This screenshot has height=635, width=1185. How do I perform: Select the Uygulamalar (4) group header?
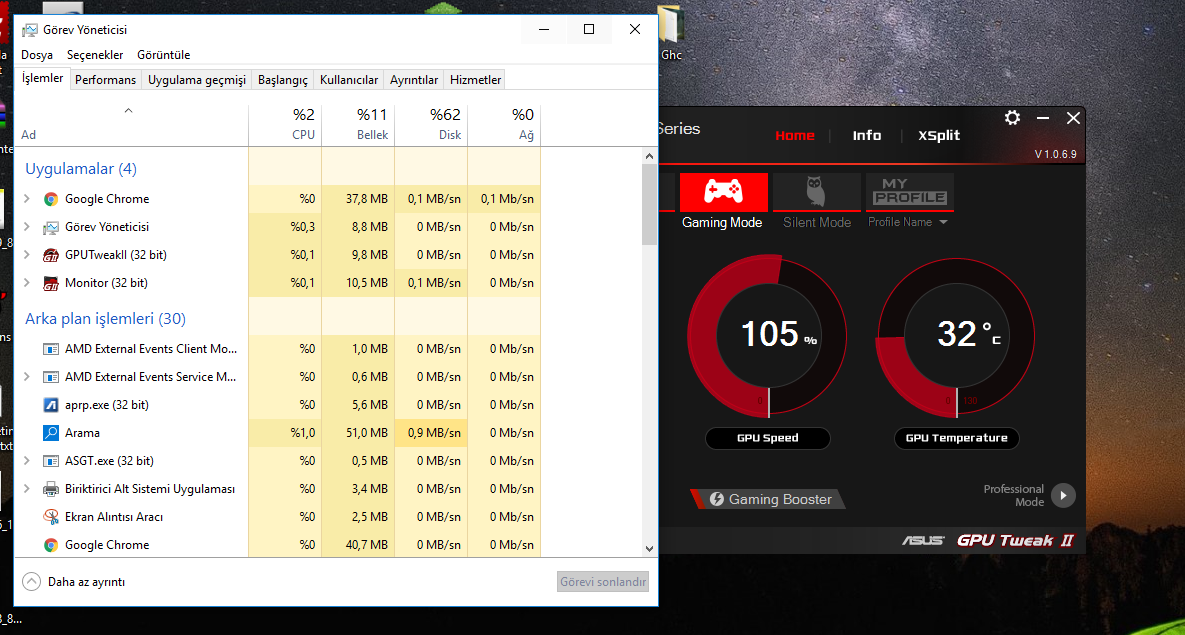click(x=81, y=169)
